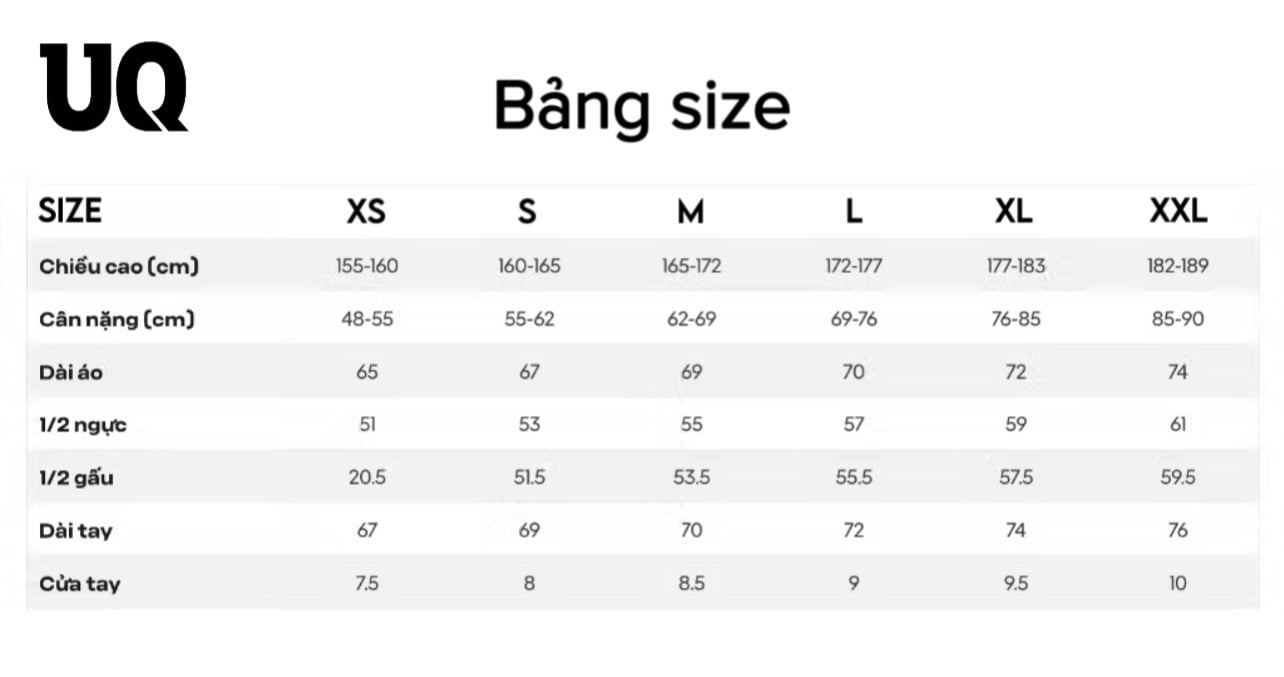Click the 20.5 hem value for XS
This screenshot has width=1284, height=677.
[x=367, y=478]
